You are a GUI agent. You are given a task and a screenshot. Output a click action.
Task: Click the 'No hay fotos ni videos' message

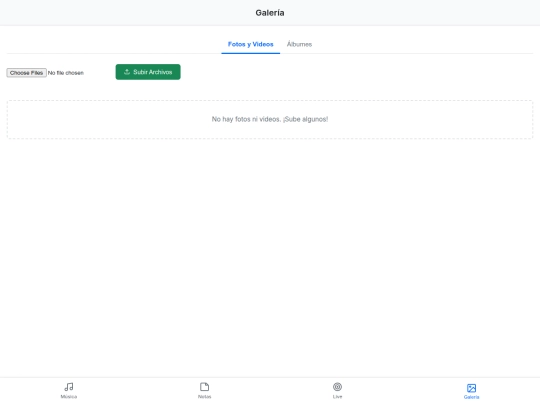pos(246,119)
